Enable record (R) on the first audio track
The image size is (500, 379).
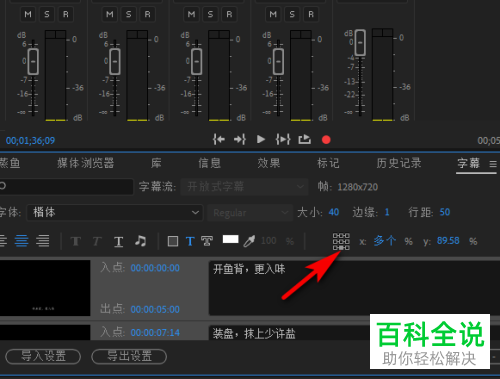tap(66, 14)
